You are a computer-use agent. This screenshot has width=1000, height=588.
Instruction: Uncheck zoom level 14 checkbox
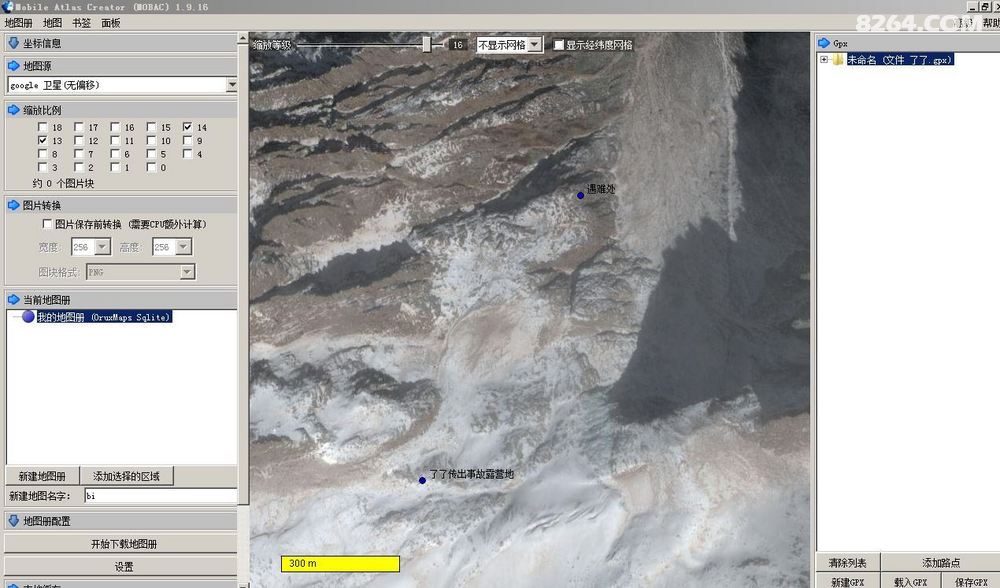coord(187,128)
